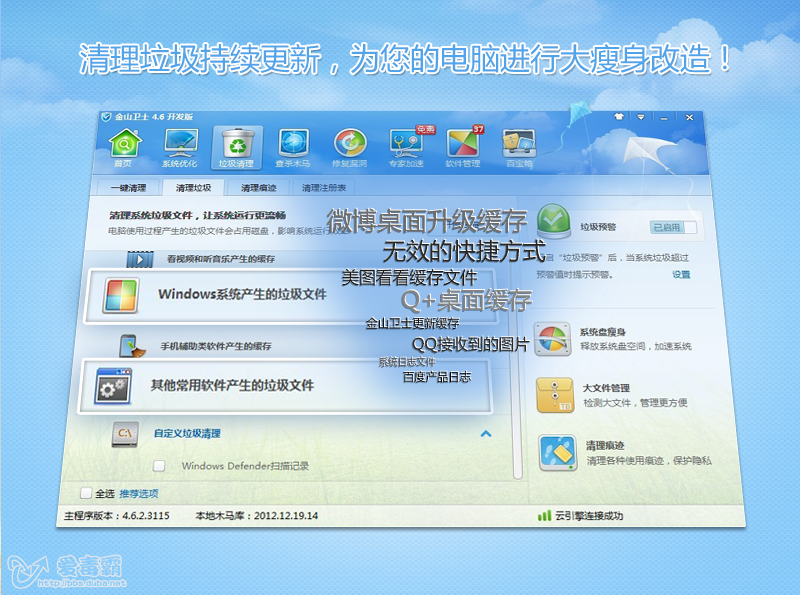Screen dimensions: 800x595
Task: Switch to the 一键清理 tab
Action: click(x=128, y=188)
